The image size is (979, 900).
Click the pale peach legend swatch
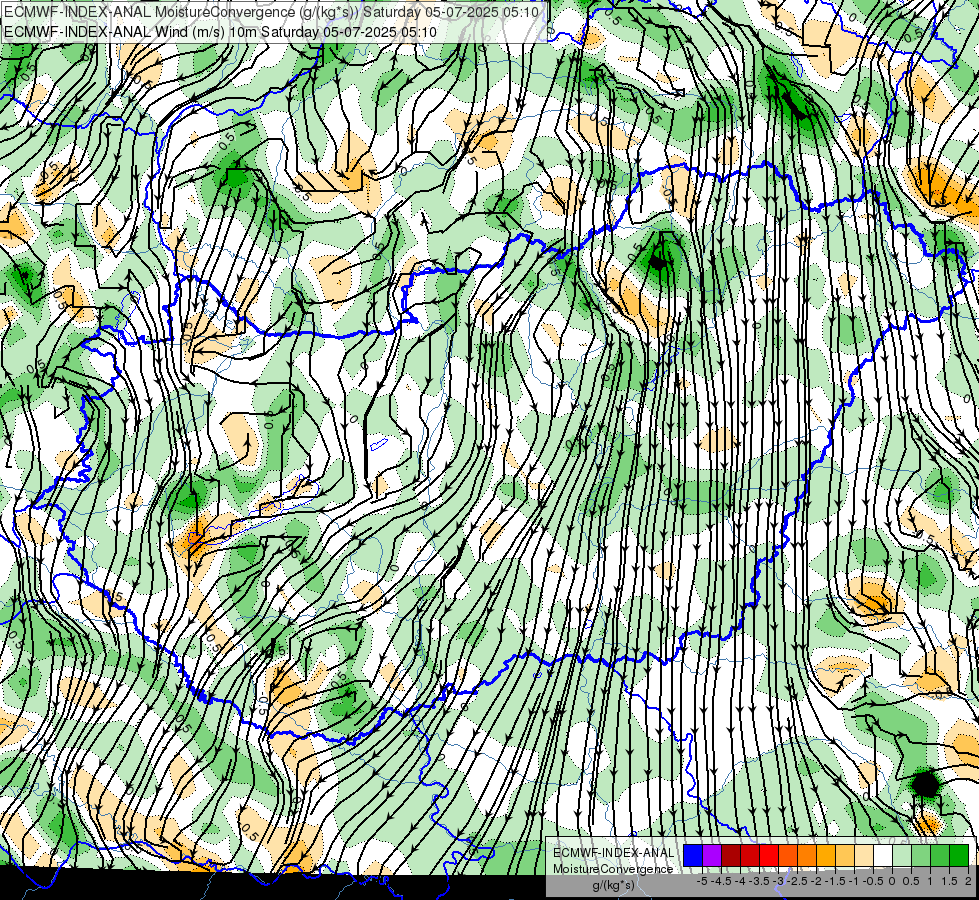pos(864,855)
